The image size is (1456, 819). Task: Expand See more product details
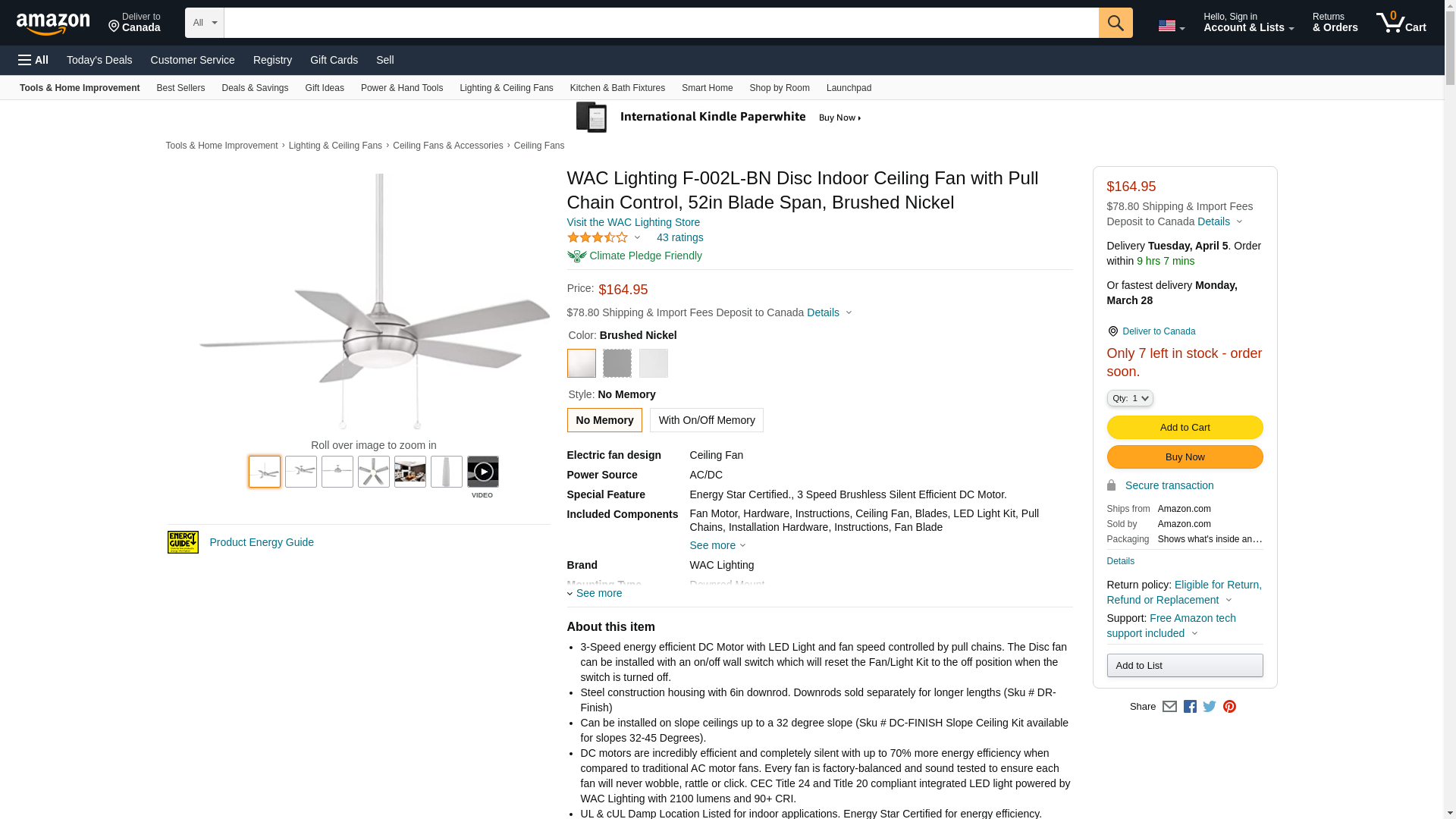tap(598, 593)
